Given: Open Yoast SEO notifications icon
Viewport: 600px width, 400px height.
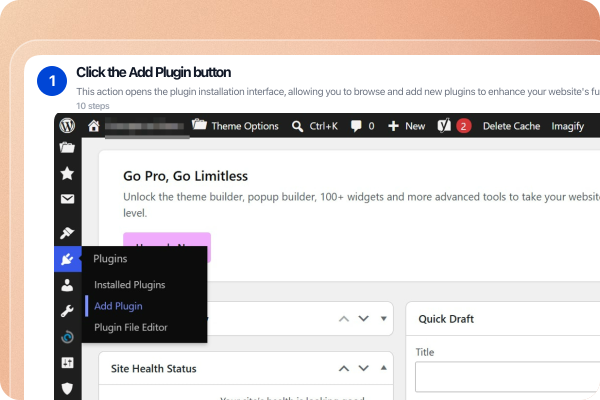Looking at the screenshot, I should point(444,126).
